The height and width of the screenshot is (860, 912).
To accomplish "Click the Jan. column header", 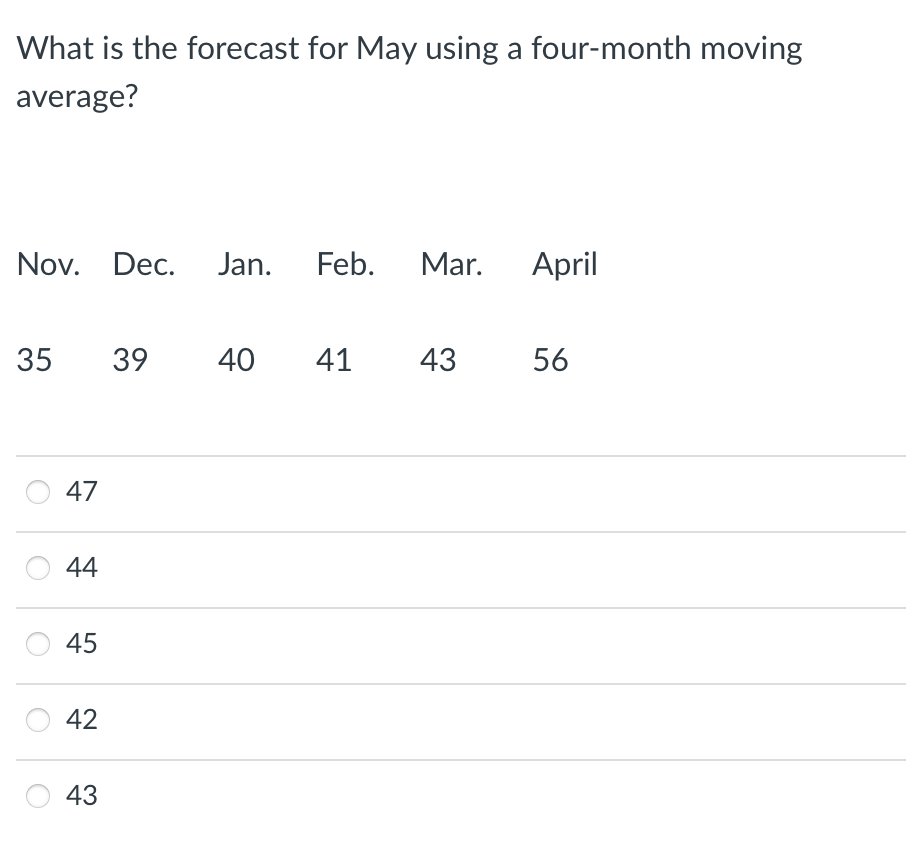I will 244,264.
